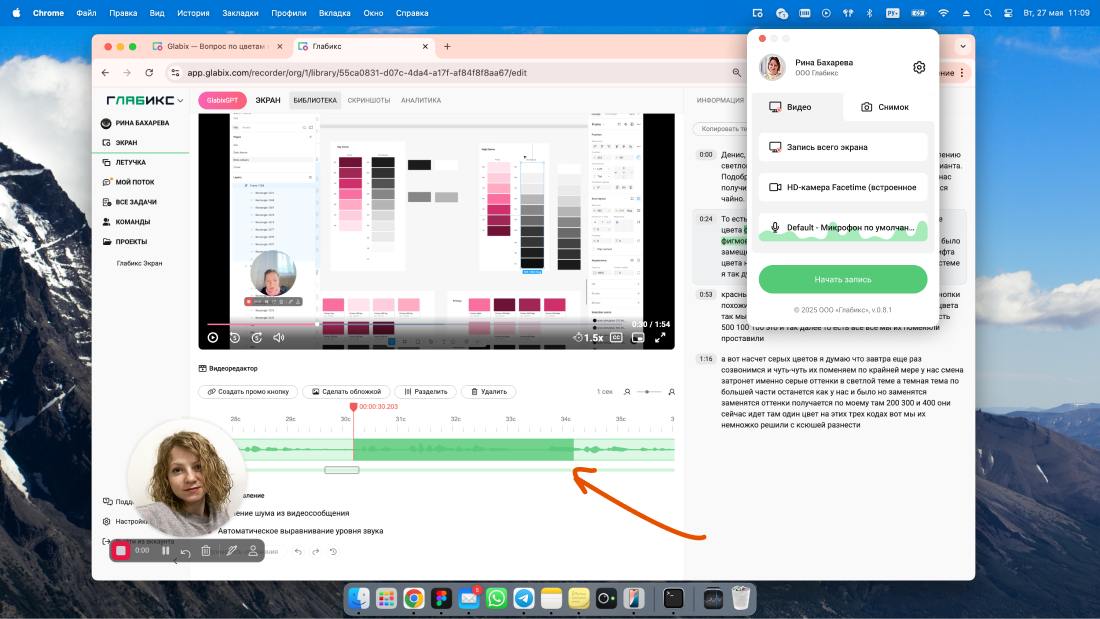Image resolution: width=1100 pixels, height=619 pixels.
Task: Open the История menu in menu bar
Action: pyautogui.click(x=193, y=13)
